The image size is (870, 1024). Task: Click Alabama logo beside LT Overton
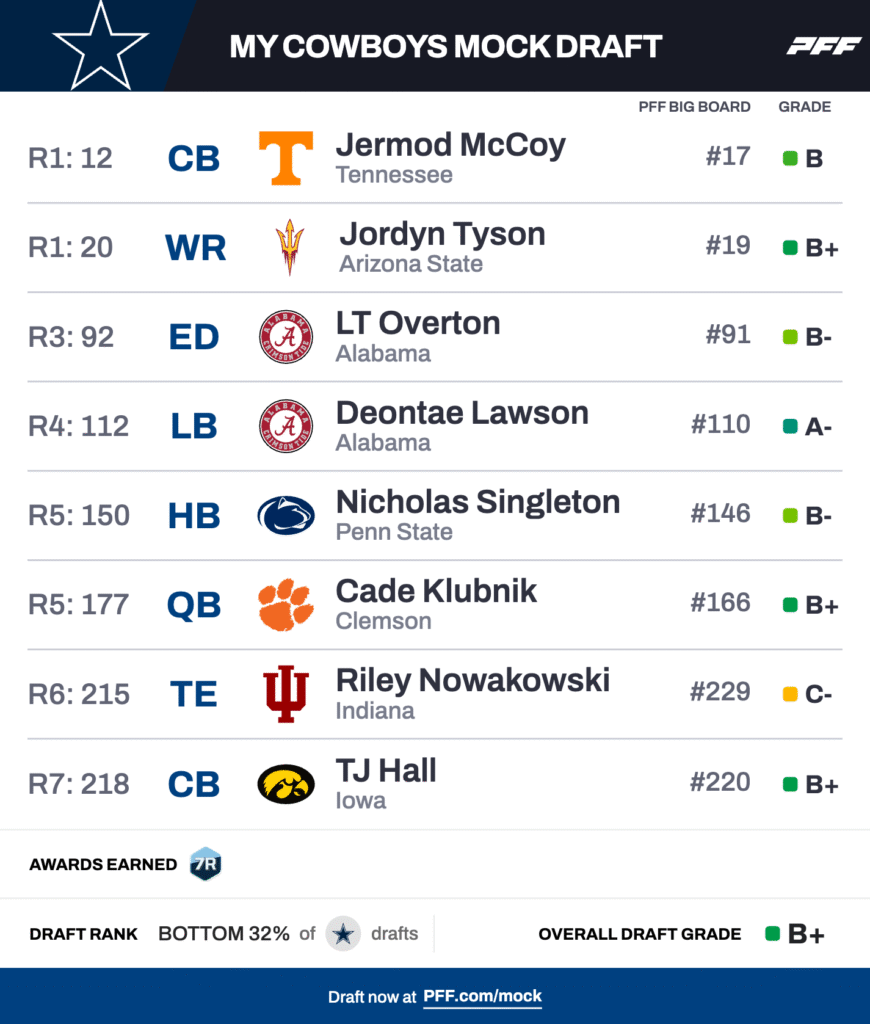286,337
